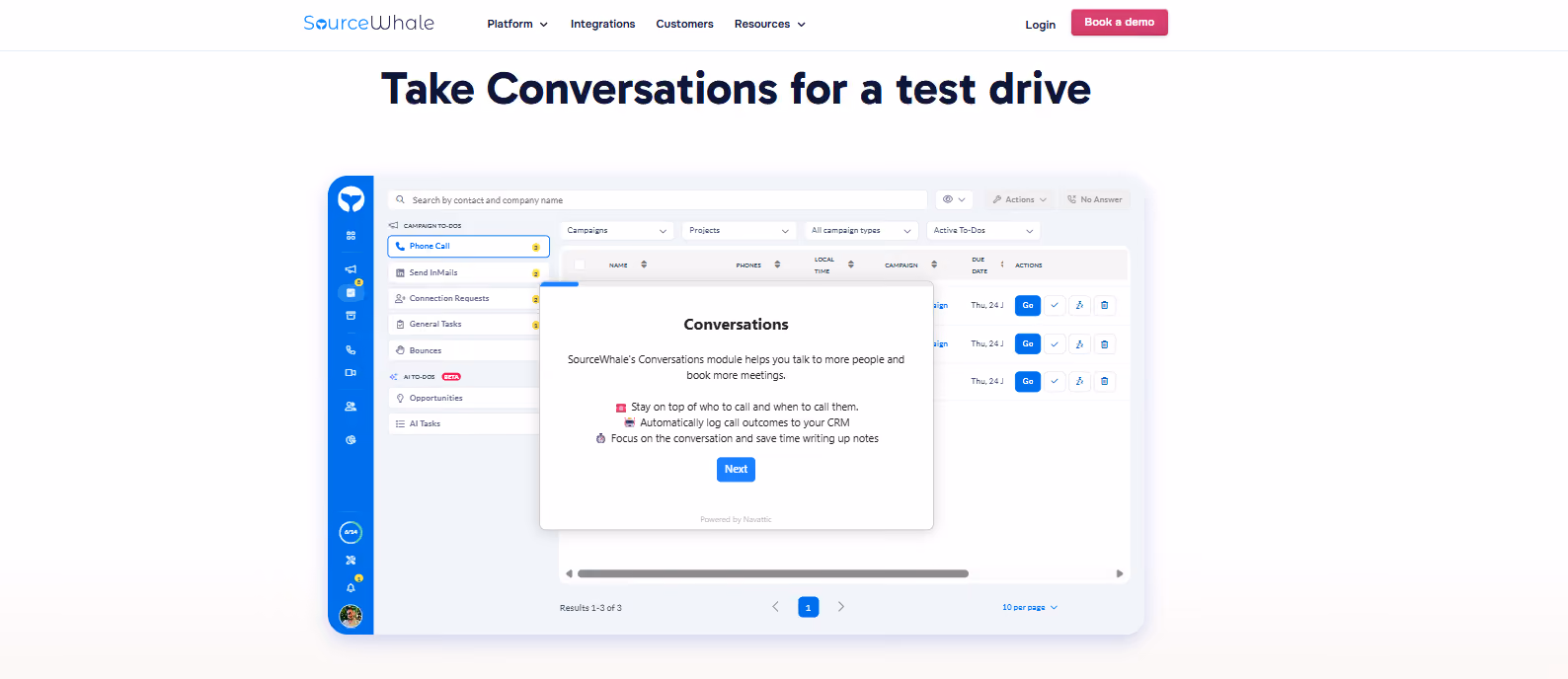
Task: Go to Integrations in the top navigation
Action: coord(602,24)
